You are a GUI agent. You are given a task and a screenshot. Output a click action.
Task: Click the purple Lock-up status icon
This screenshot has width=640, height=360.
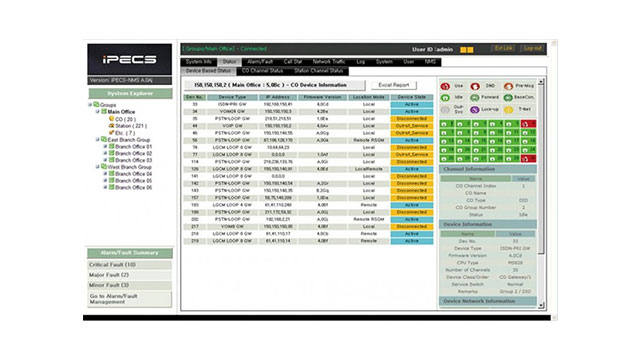pyautogui.click(x=474, y=110)
